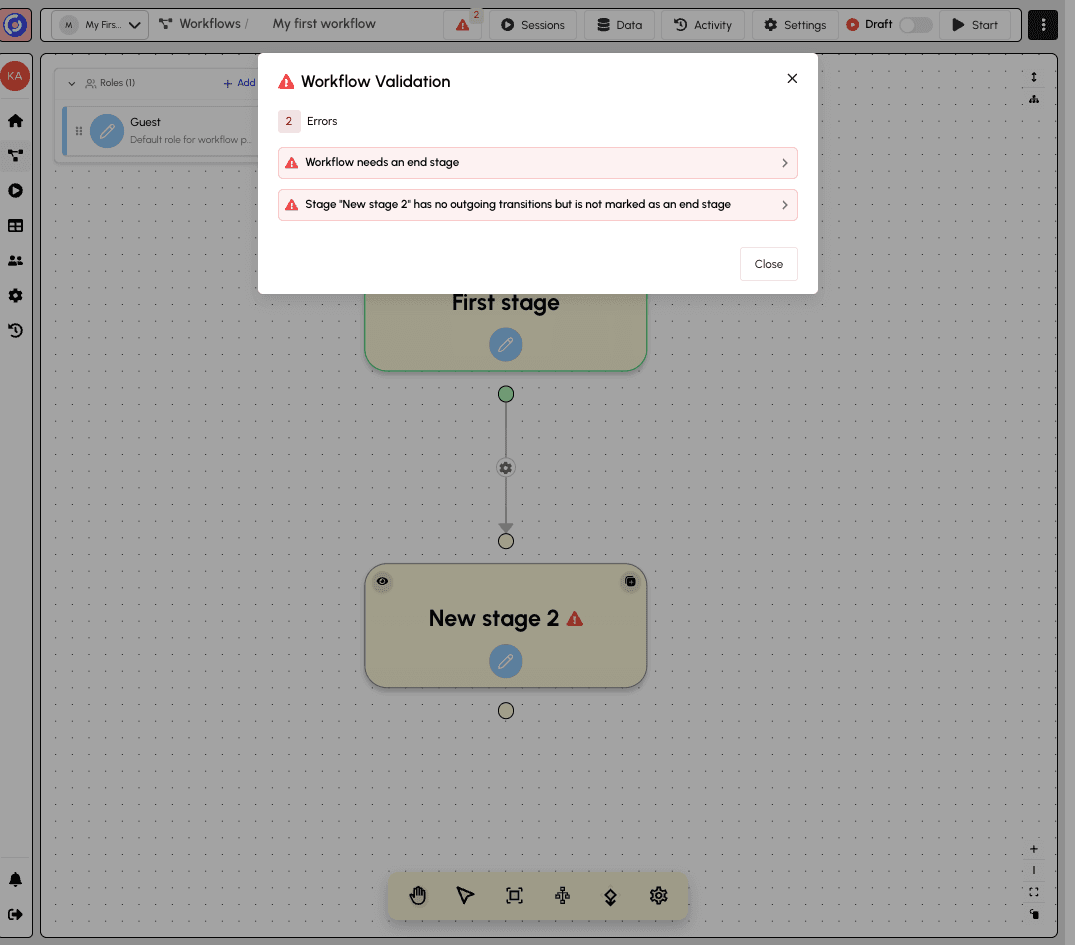Open the workflow editor icon in left sidebar
The image size is (1075, 945).
[x=15, y=155]
